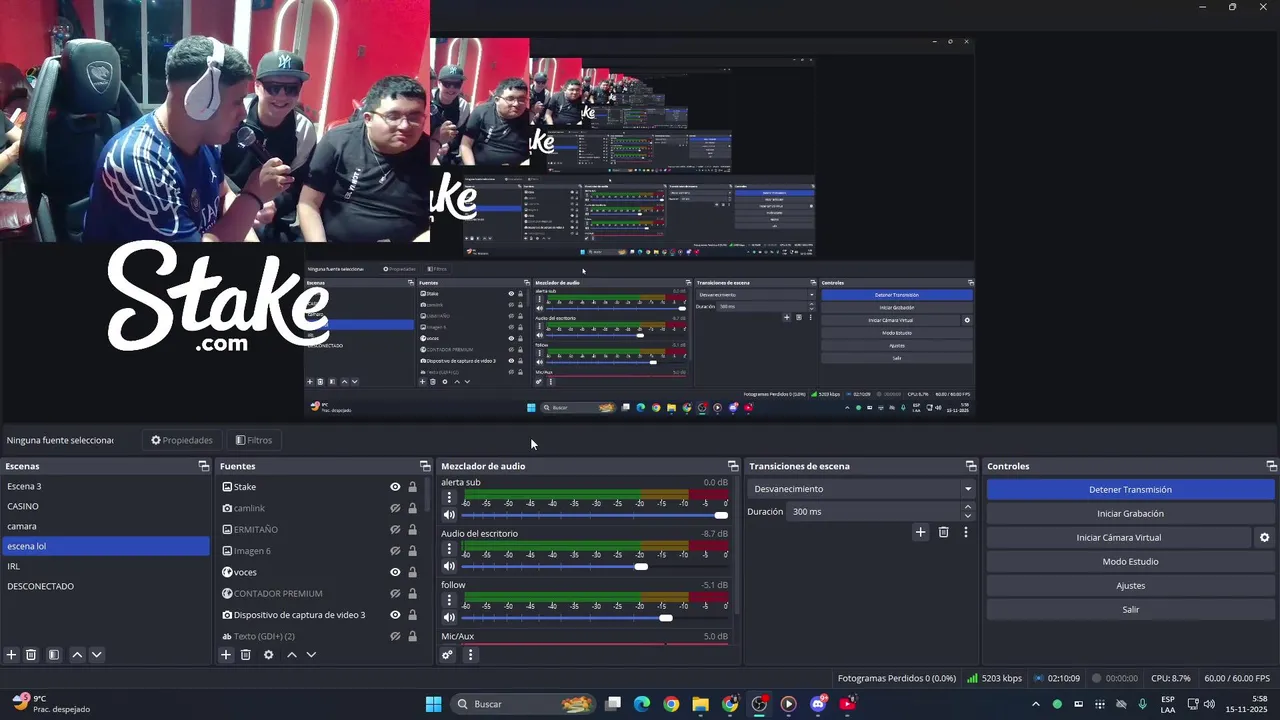Screen dimensions: 1280x720
Task: Start recording with Iniciar Grabación
Action: click(x=1130, y=514)
